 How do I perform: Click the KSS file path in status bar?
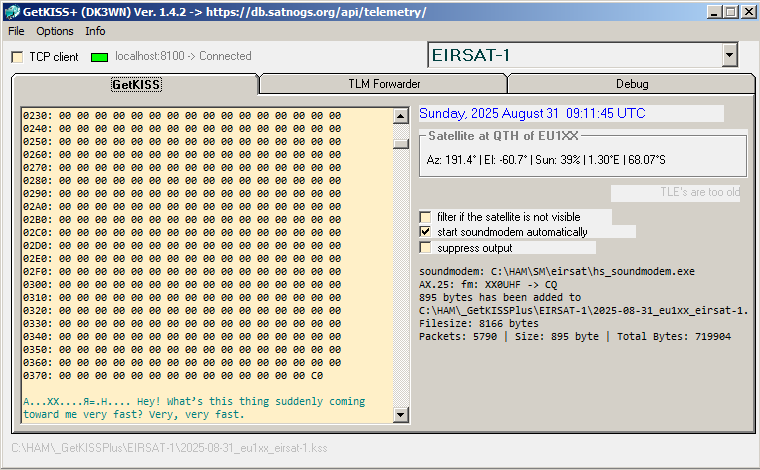click(169, 449)
